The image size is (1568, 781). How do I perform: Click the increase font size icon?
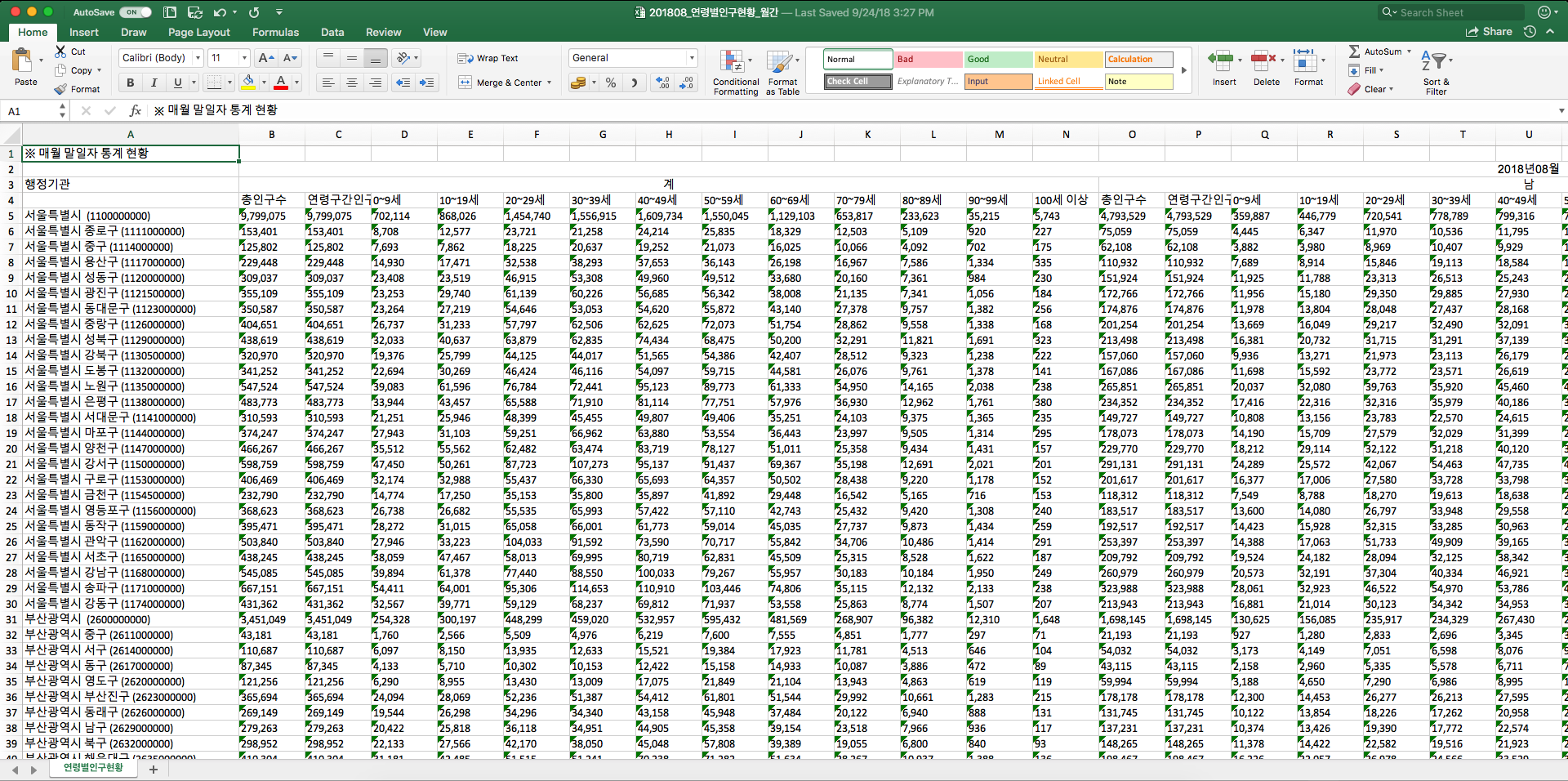(x=265, y=58)
